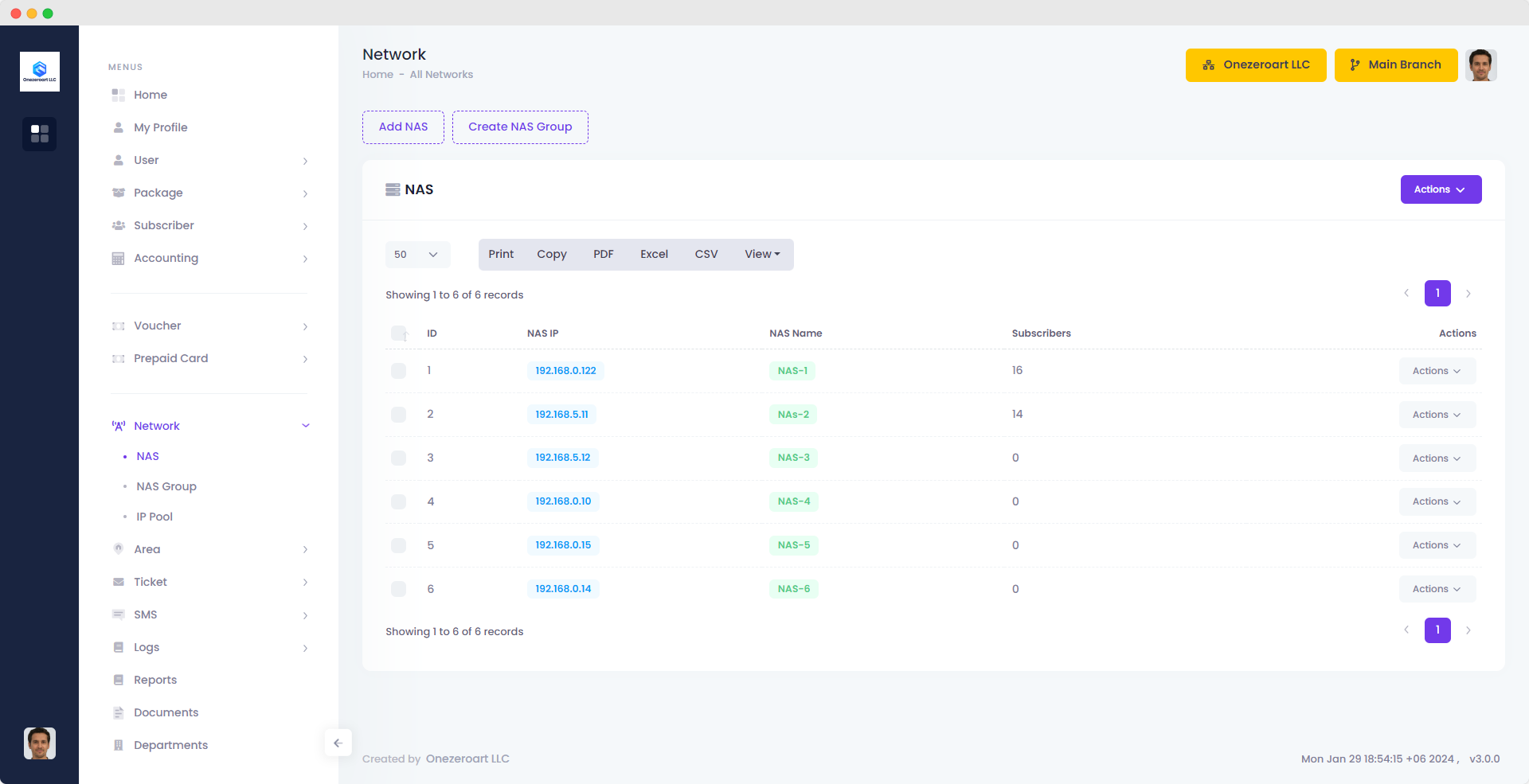Click the NAS IP column header
Image resolution: width=1529 pixels, height=784 pixels.
pyautogui.click(x=542, y=333)
